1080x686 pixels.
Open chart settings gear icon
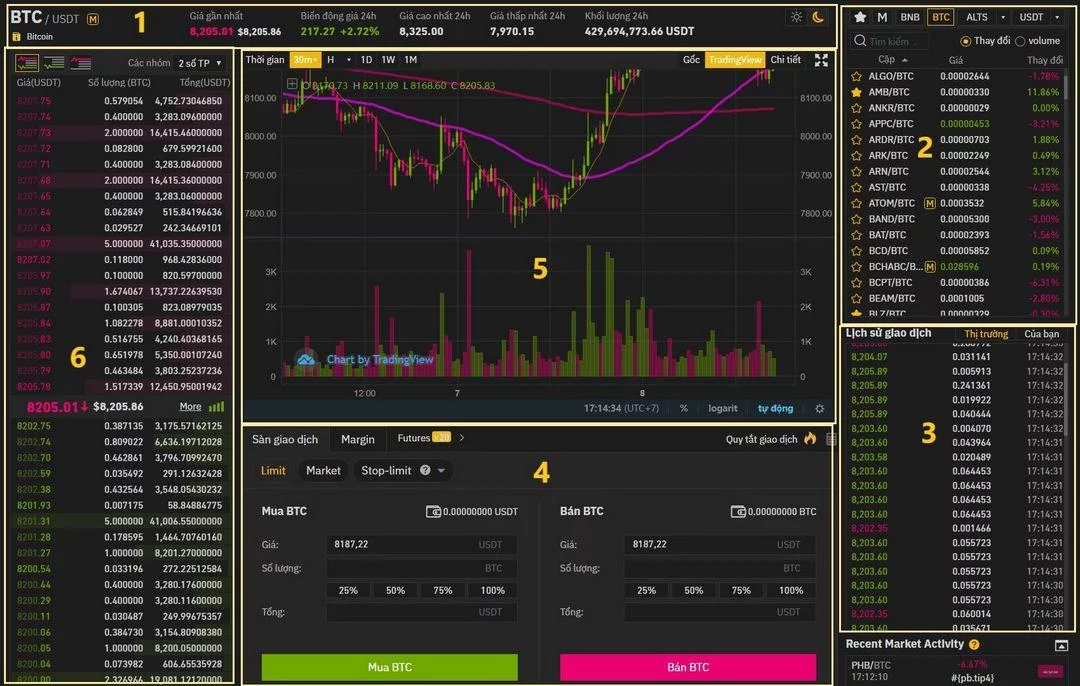(x=820, y=408)
